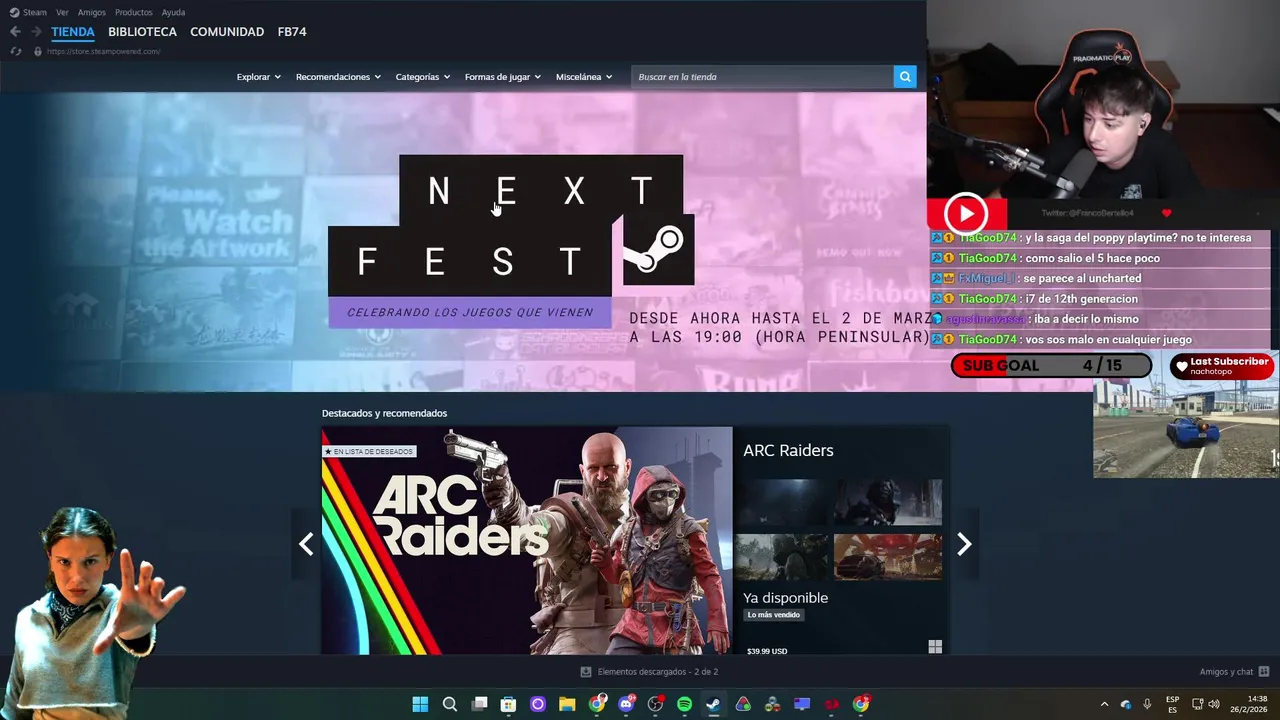The width and height of the screenshot is (1280, 720).
Task: Open the Productos menu
Action: (x=134, y=12)
